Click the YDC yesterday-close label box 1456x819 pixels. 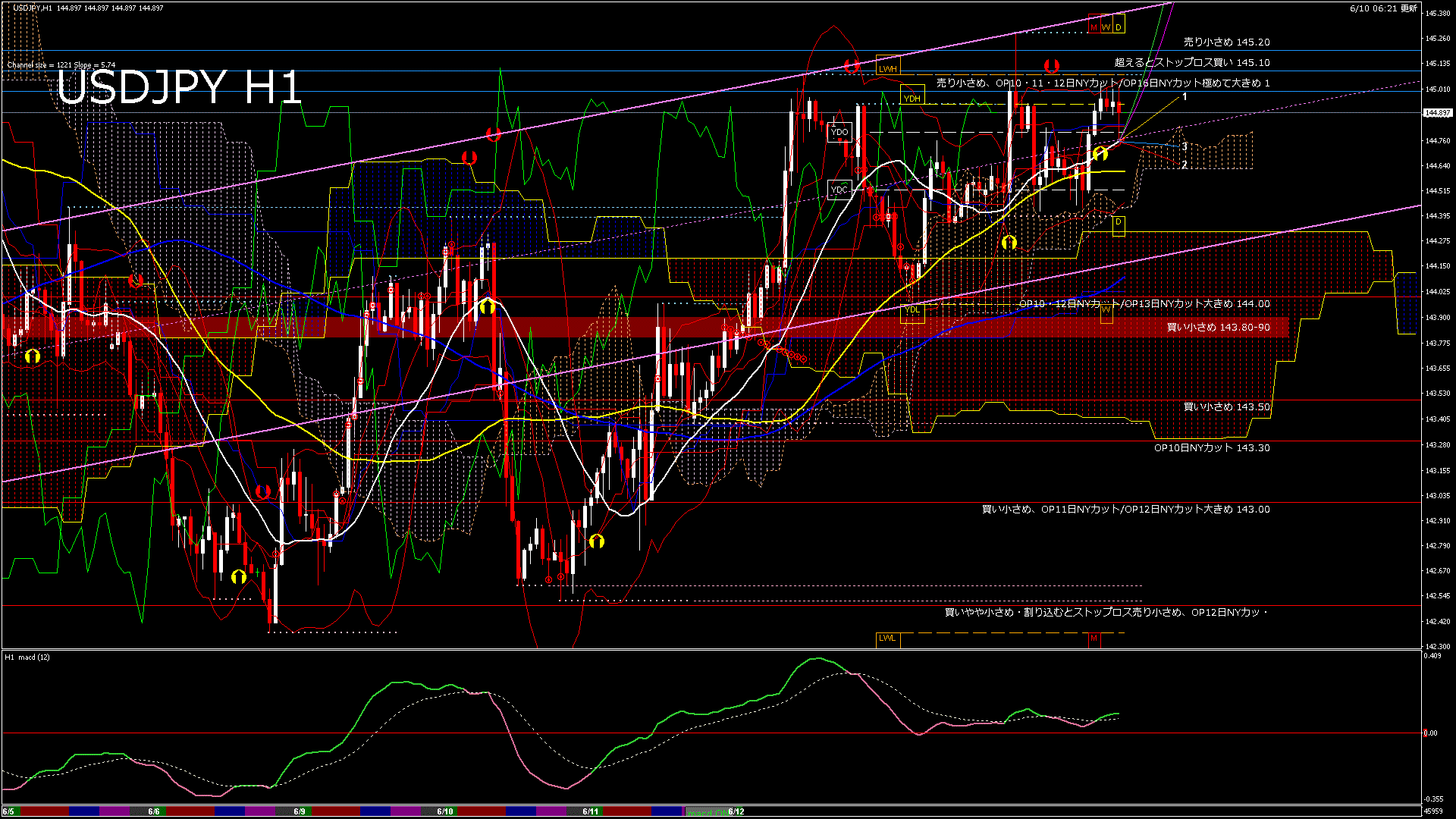839,190
